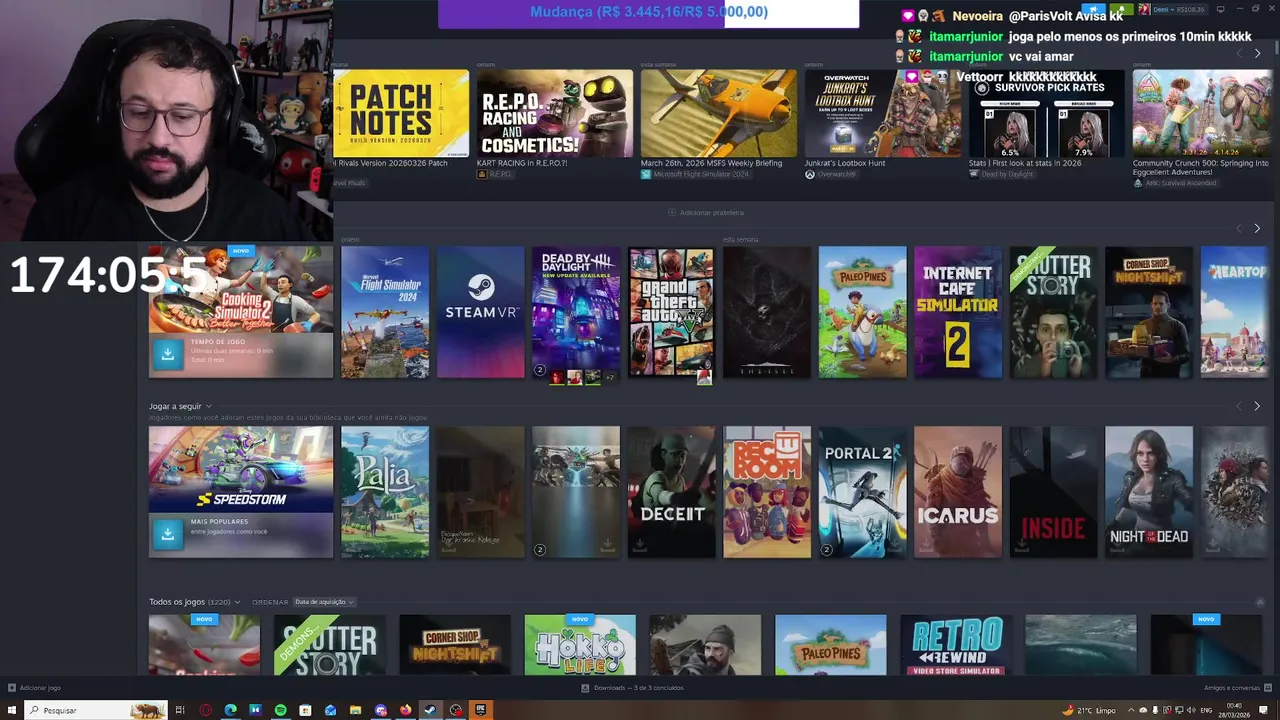The width and height of the screenshot is (1280, 720).
Task: Open Firefox from the taskbar
Action: (x=405, y=710)
